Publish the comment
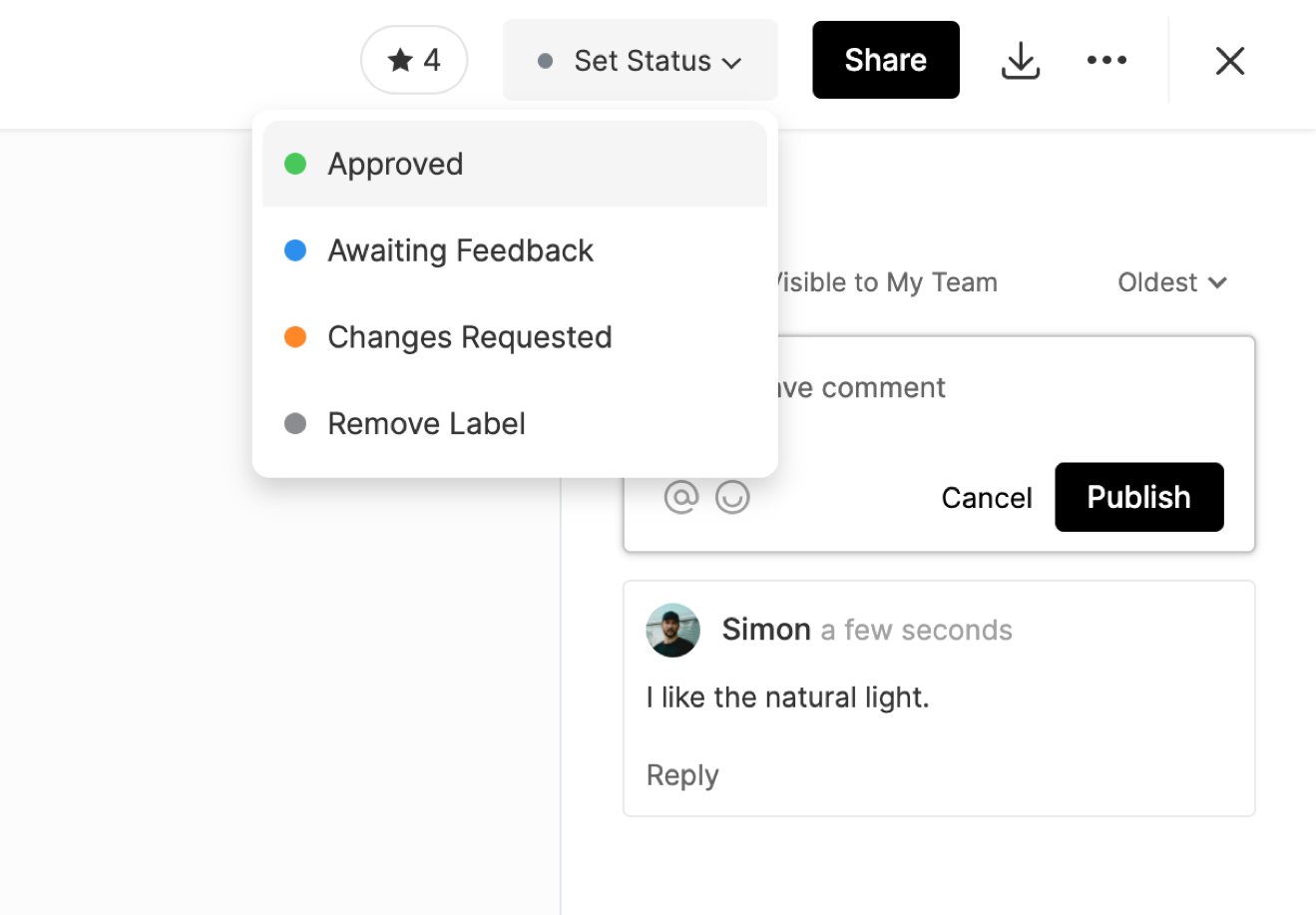 click(1138, 497)
